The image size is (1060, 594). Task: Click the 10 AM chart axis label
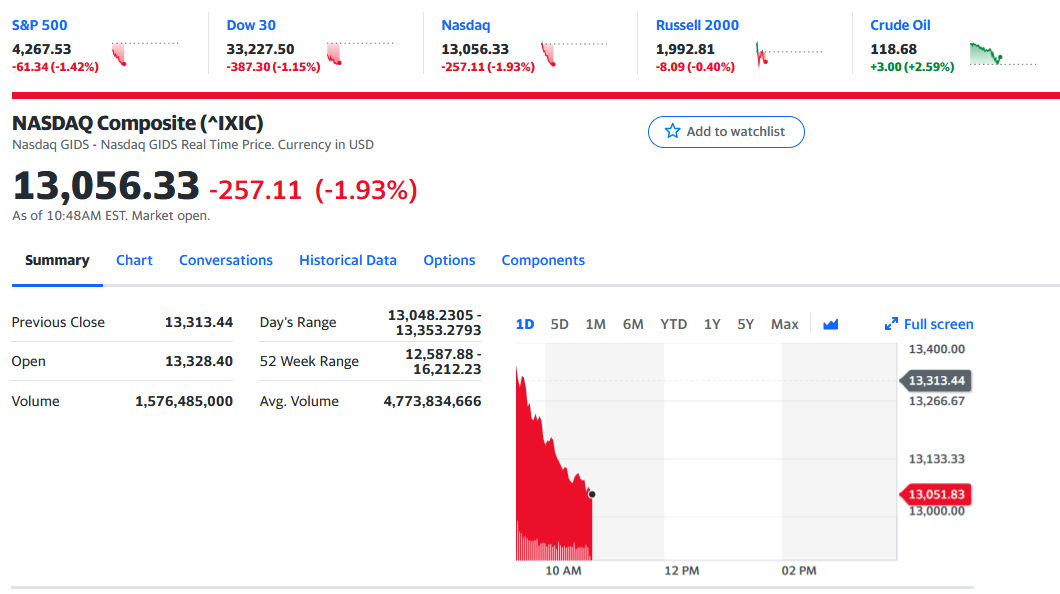563,571
